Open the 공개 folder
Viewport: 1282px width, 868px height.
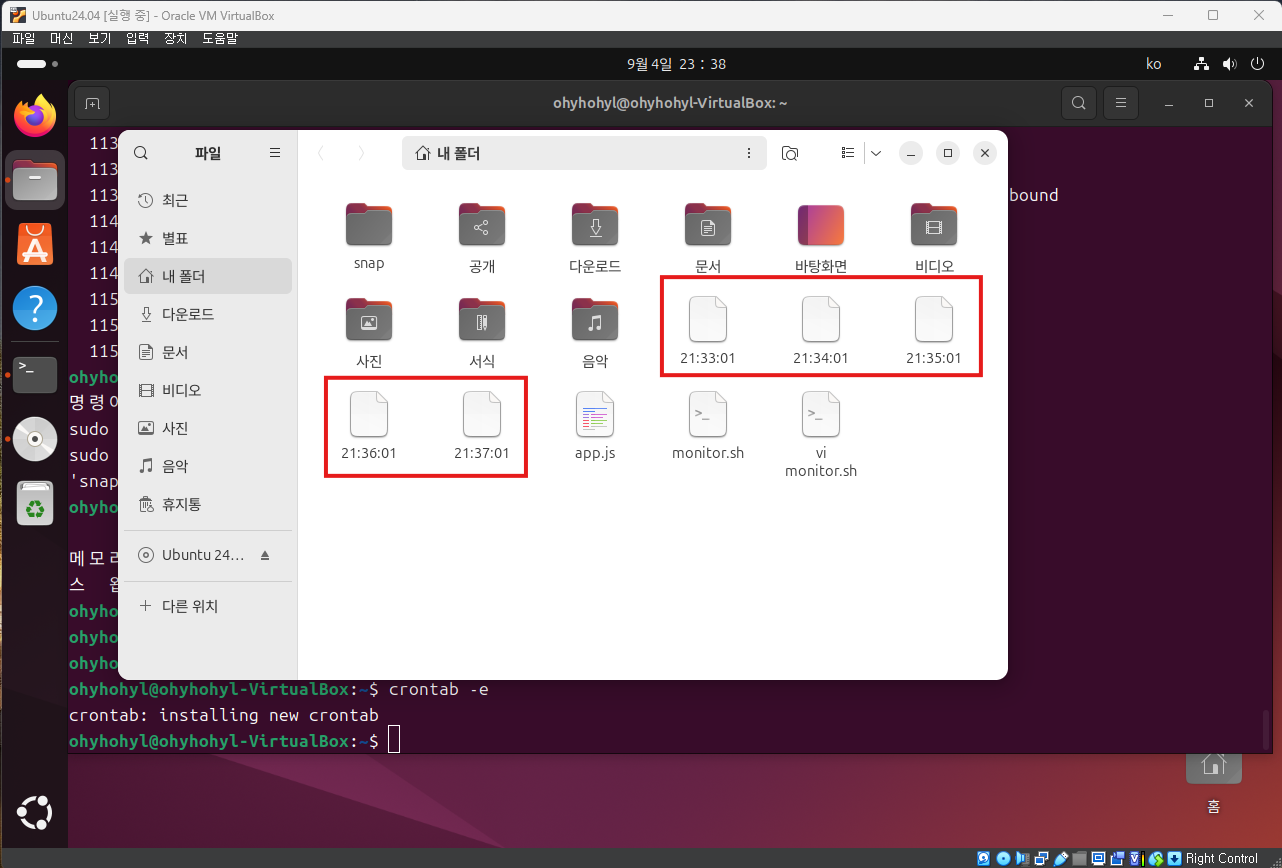482,238
